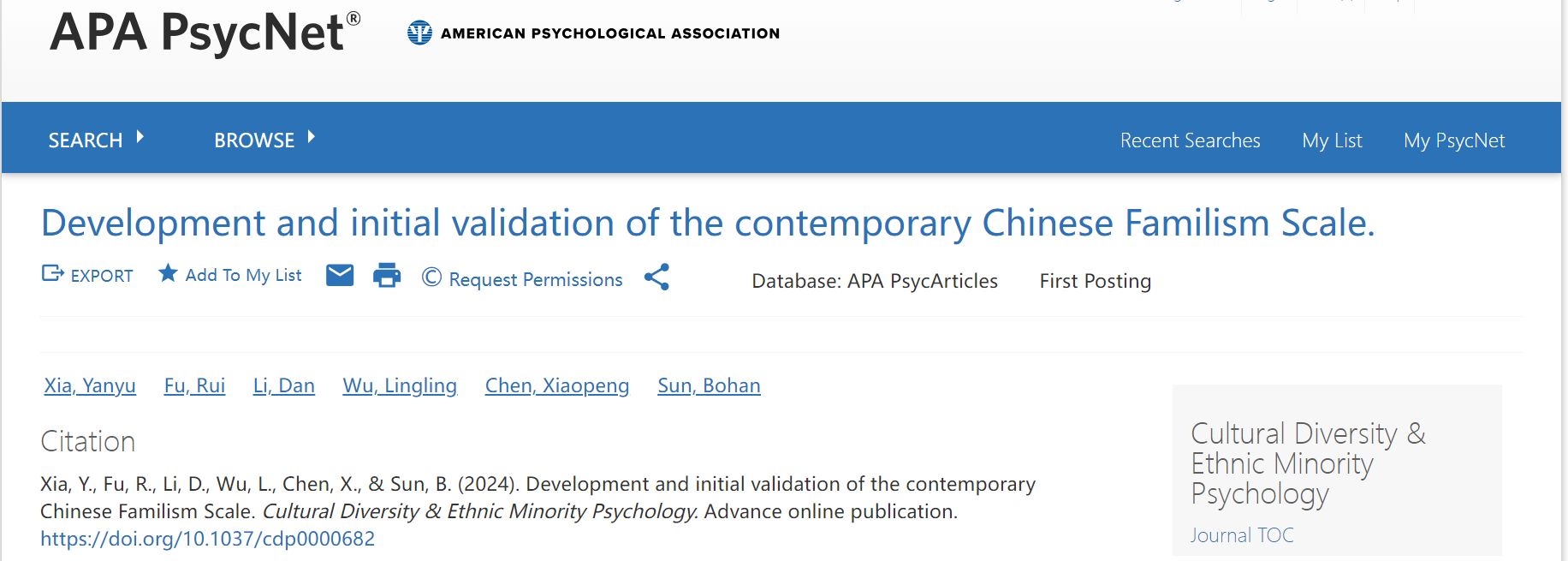1568x561 pixels.
Task: Open author Xia, Yanyu link
Action: click(90, 385)
